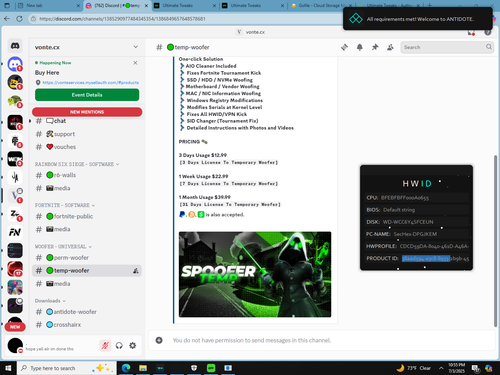Open vonte.cx server dropdown menu
The height and width of the screenshot is (375, 500).
pos(135,47)
